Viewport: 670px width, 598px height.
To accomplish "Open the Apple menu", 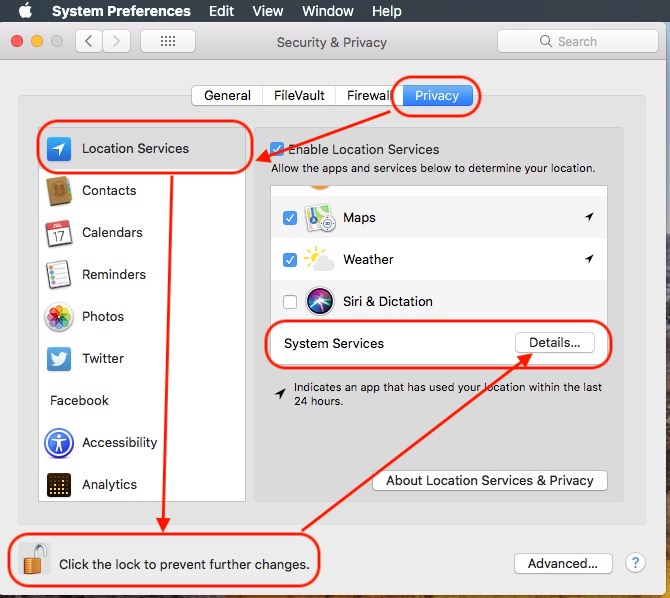I will point(25,10).
